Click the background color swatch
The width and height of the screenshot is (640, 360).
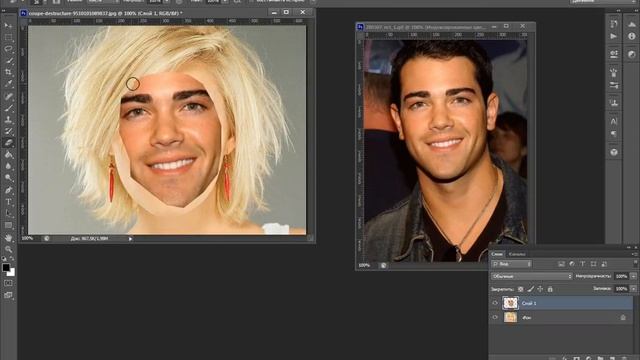(11, 272)
